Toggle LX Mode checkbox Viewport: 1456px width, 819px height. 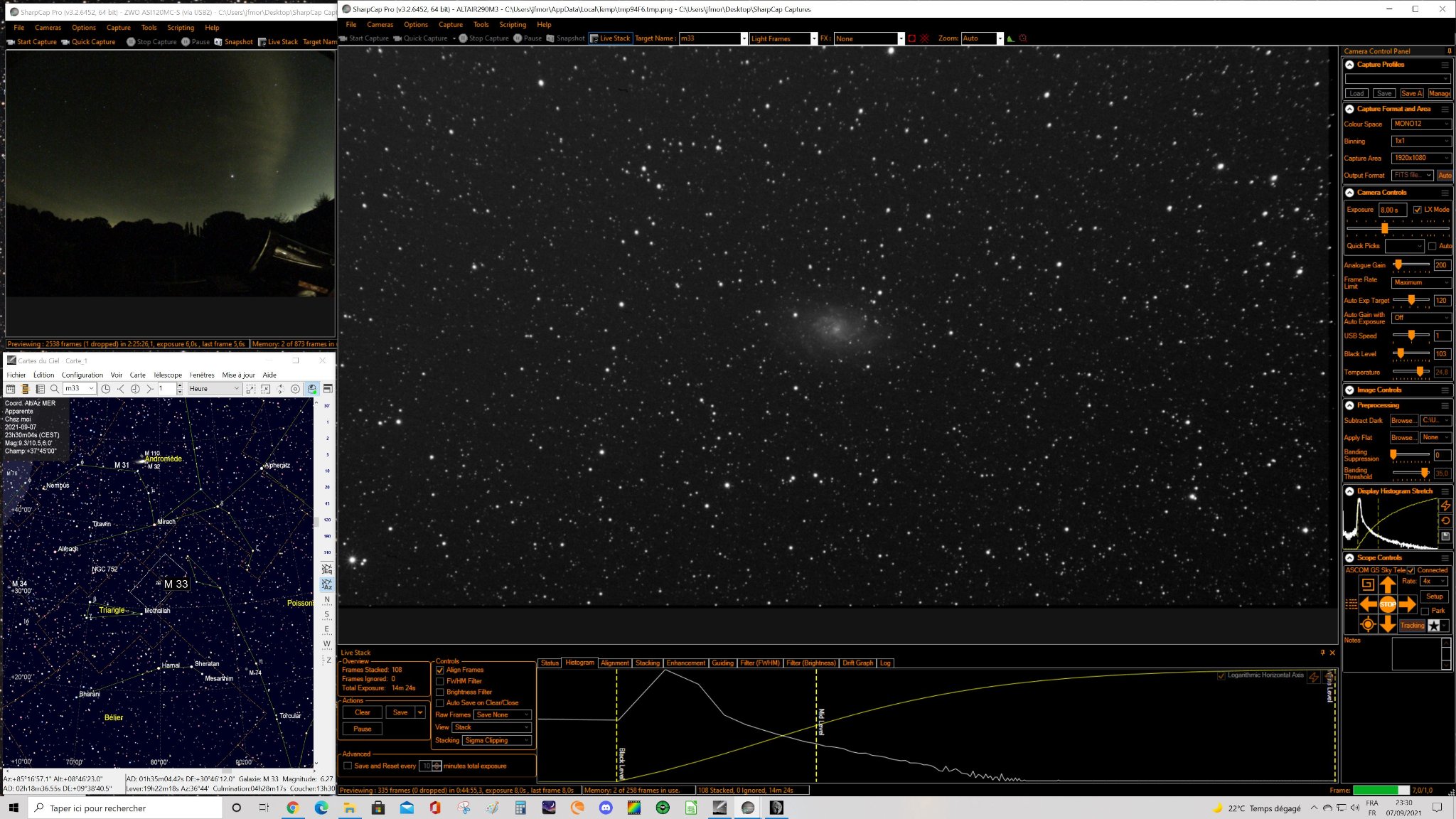1417,210
